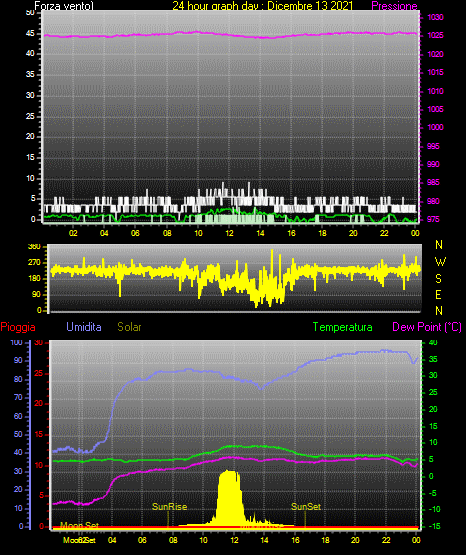This screenshot has height=555, width=466.
Task: Click pressure axis value 1005
Action: click(435, 109)
